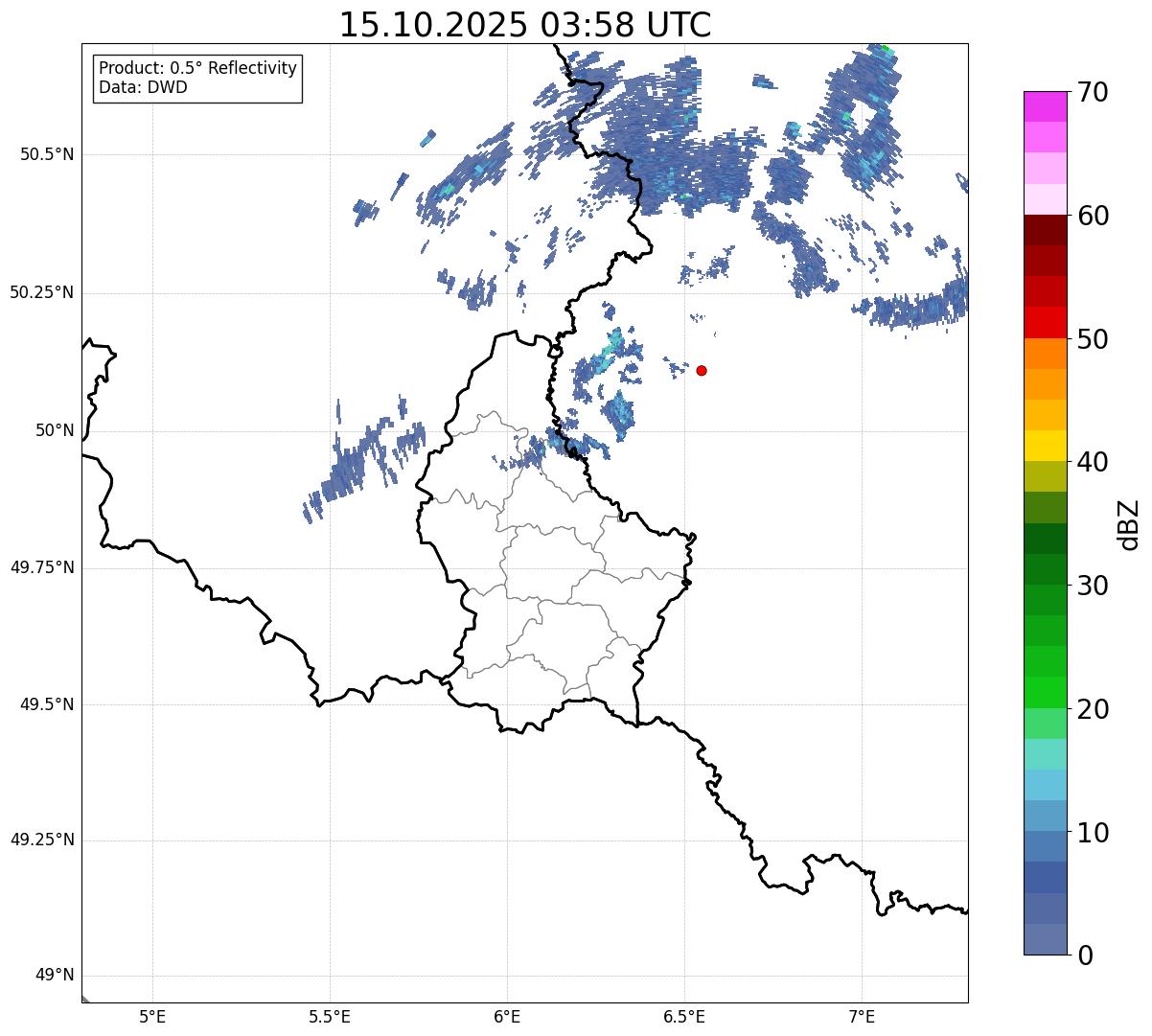Click the 50°N latitude label

[55, 430]
